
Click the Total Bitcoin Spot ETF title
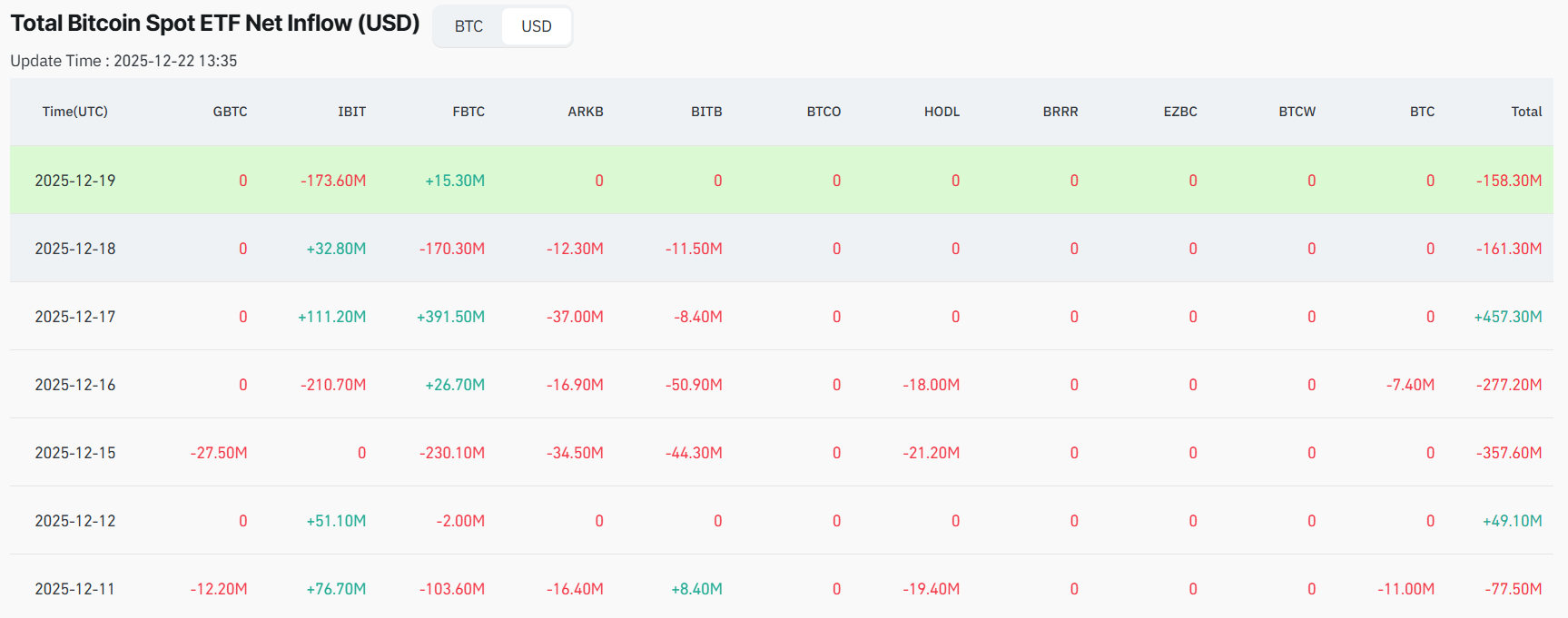coord(215,24)
